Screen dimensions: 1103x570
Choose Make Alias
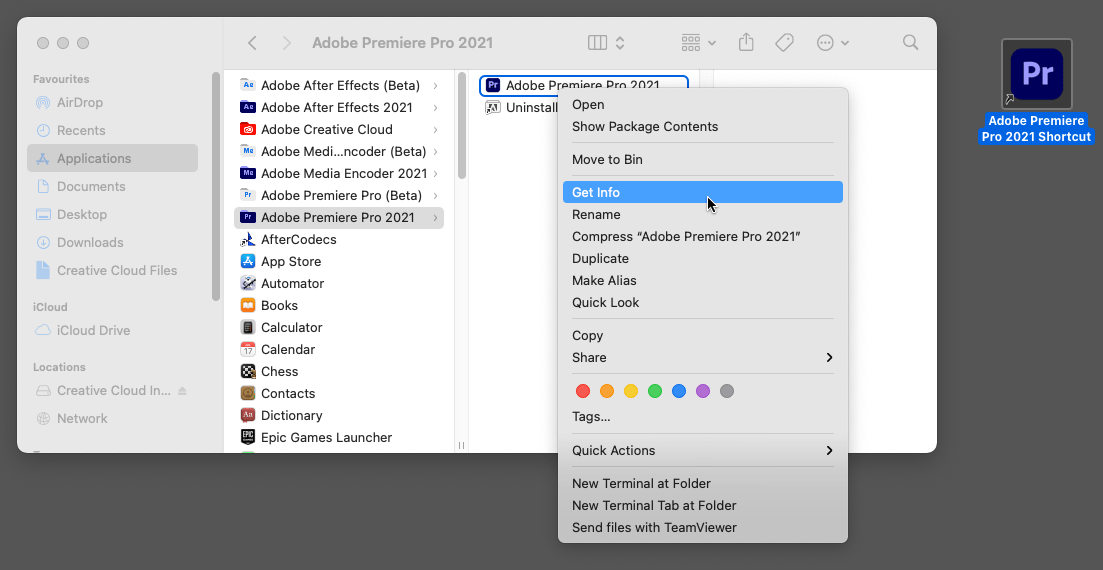coord(703,280)
